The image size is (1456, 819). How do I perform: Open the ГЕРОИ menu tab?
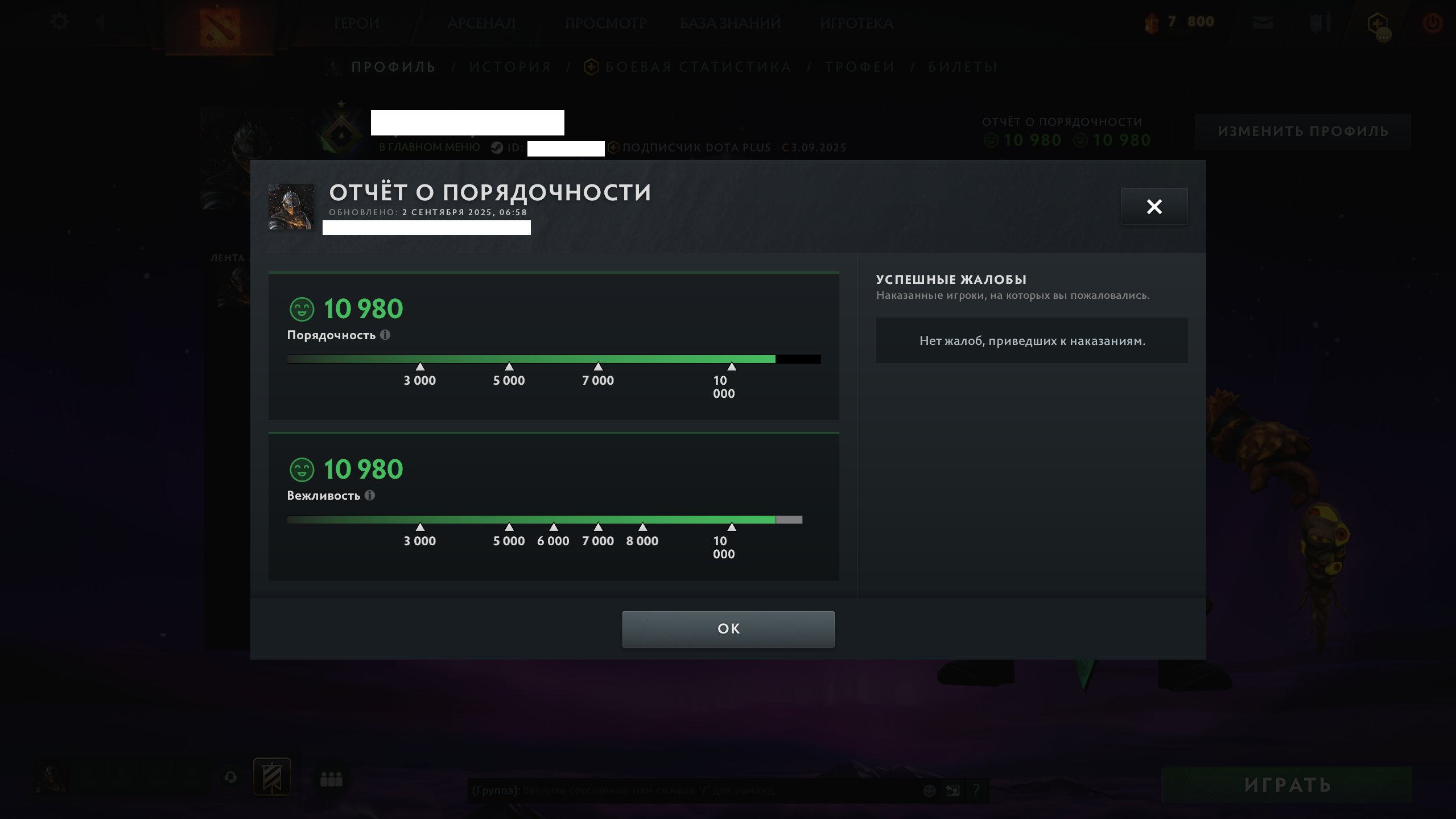click(x=356, y=23)
